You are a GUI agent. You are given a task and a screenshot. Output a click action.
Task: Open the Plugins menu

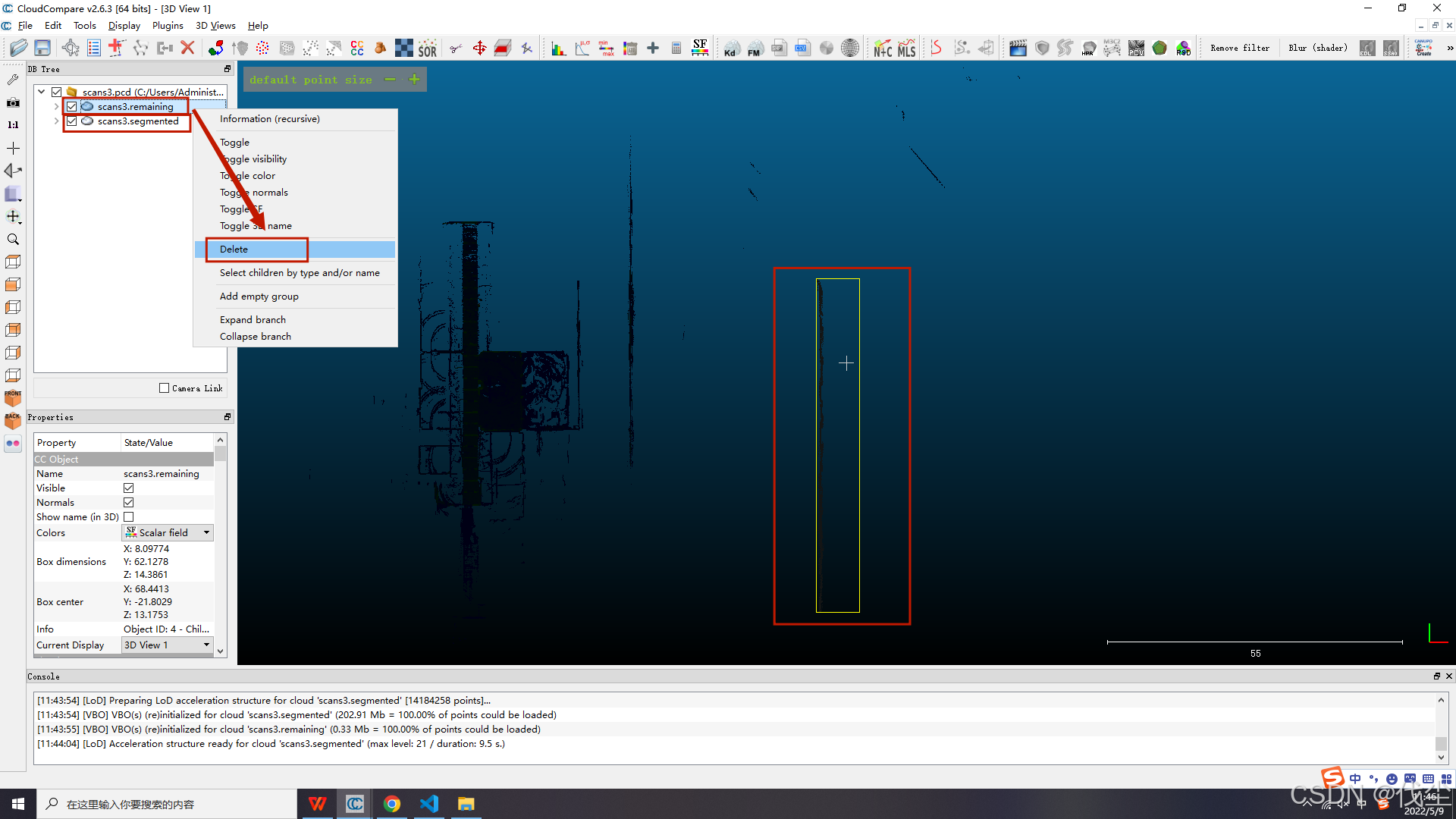(167, 26)
